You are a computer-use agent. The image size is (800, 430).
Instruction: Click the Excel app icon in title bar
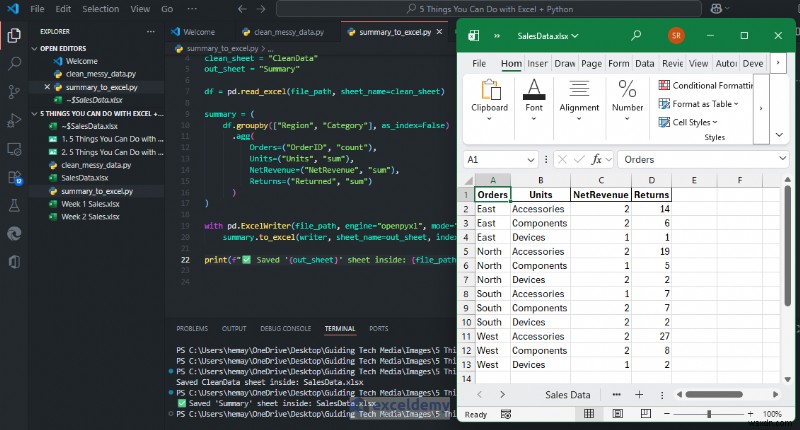point(473,35)
